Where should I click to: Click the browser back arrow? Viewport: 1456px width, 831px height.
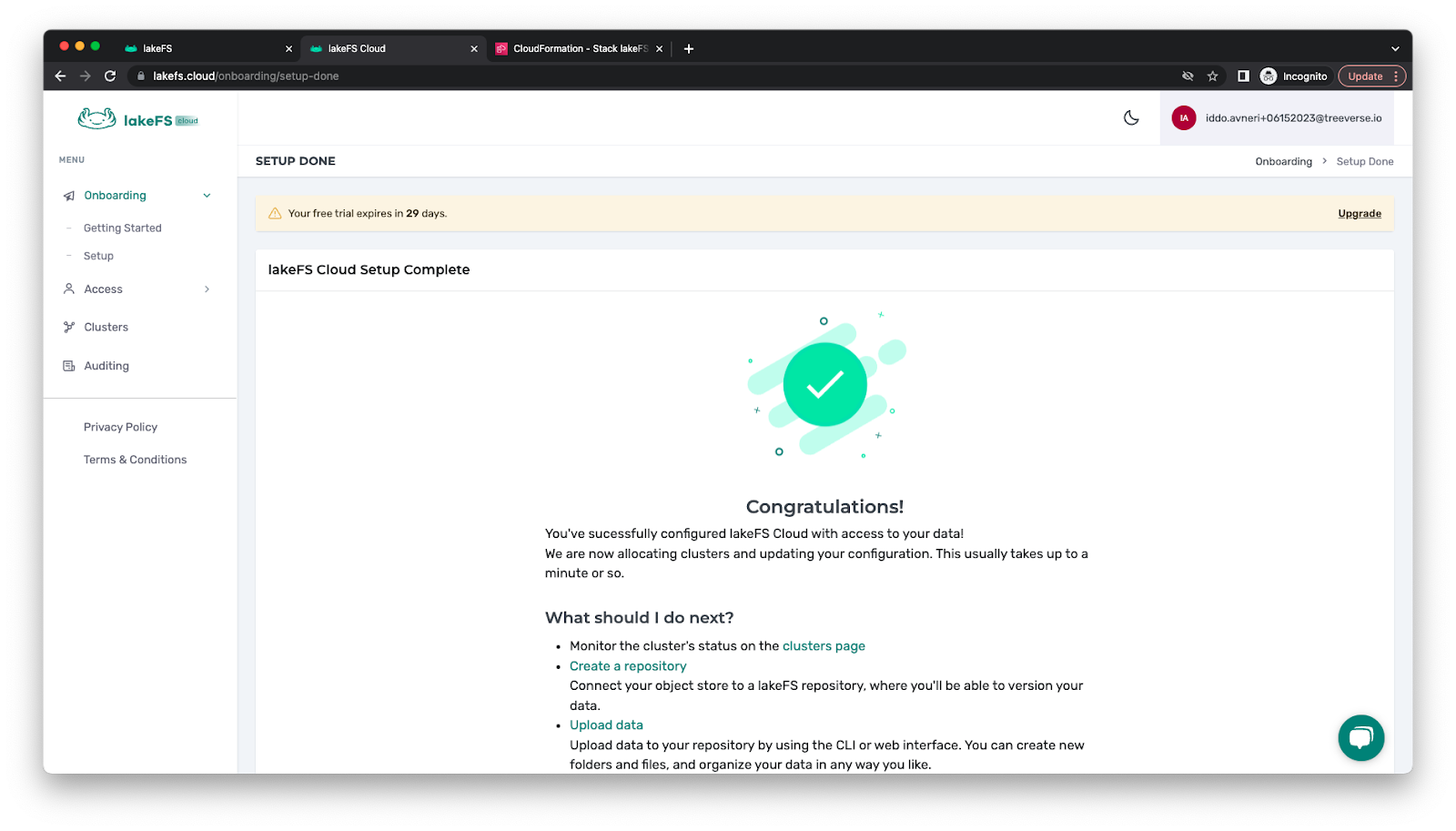(60, 76)
